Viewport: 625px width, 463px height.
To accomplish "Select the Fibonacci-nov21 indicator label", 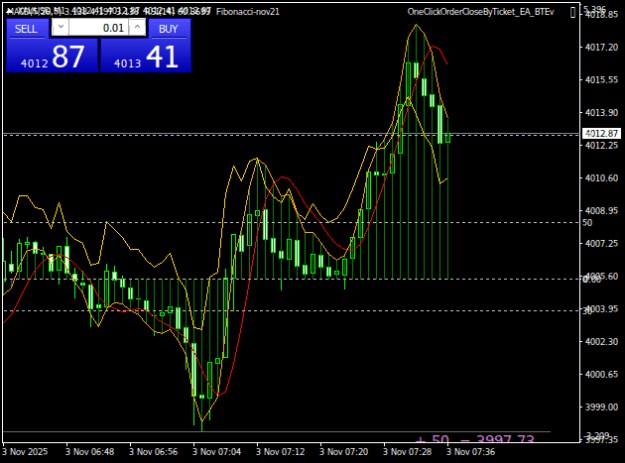I will click(x=248, y=12).
